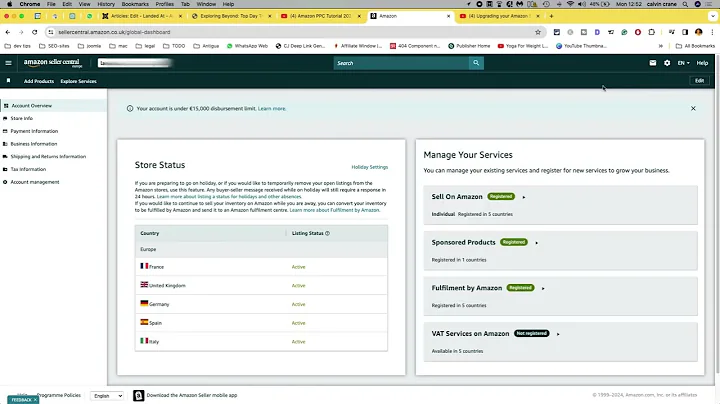Screen dimensions: 720x404
Task: Click the Seller Central search field
Action: pos(401,63)
